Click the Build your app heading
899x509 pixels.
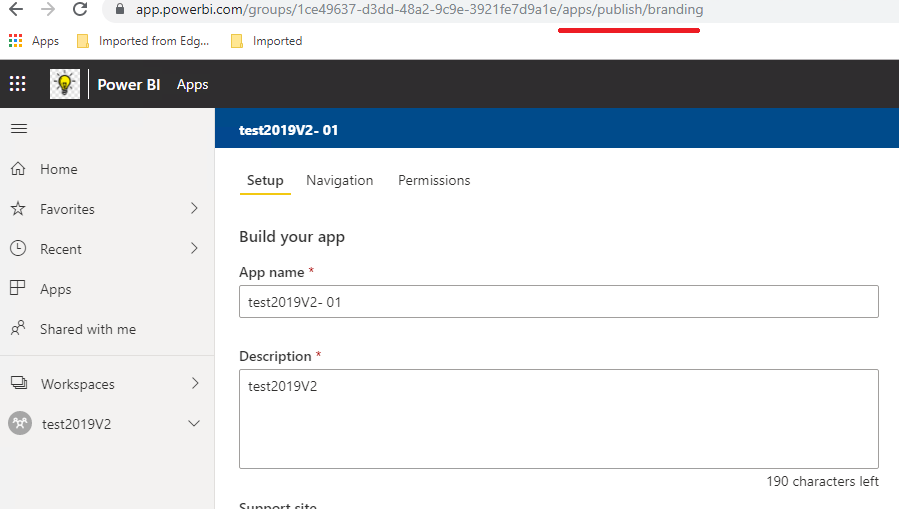(x=292, y=237)
